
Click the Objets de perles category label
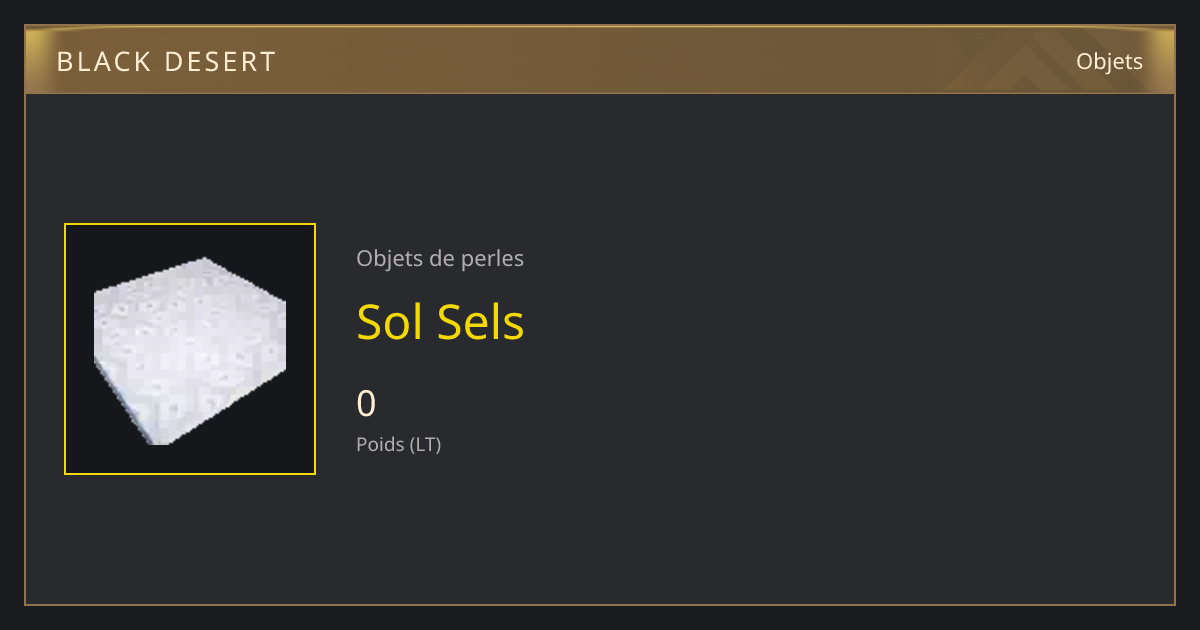[x=440, y=259]
